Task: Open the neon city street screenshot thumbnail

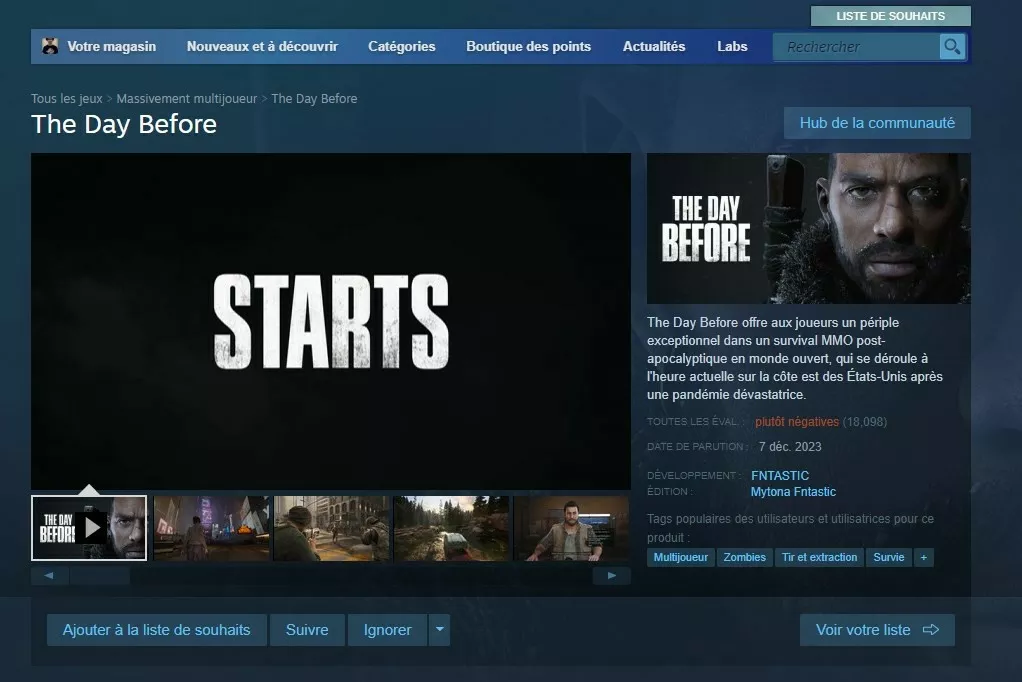Action: [211, 528]
